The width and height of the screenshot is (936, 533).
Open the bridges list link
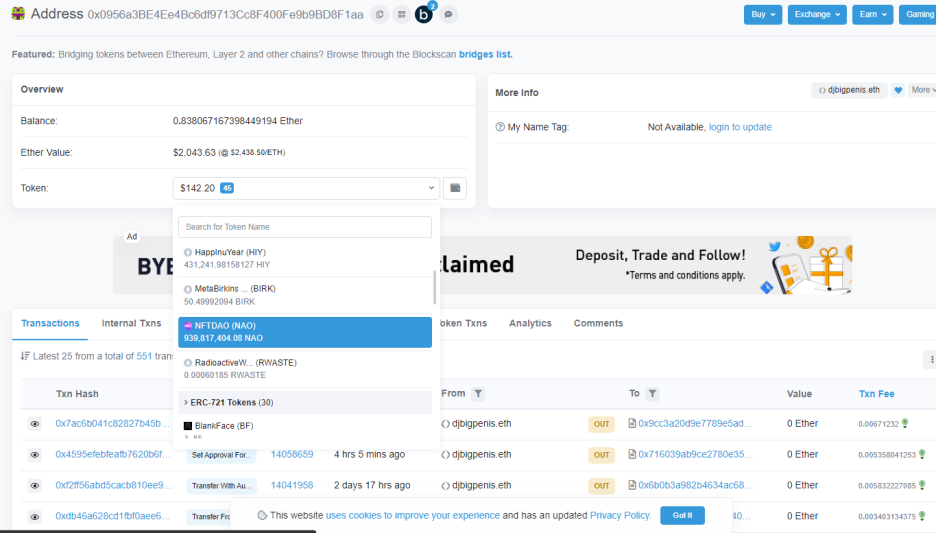(485, 54)
